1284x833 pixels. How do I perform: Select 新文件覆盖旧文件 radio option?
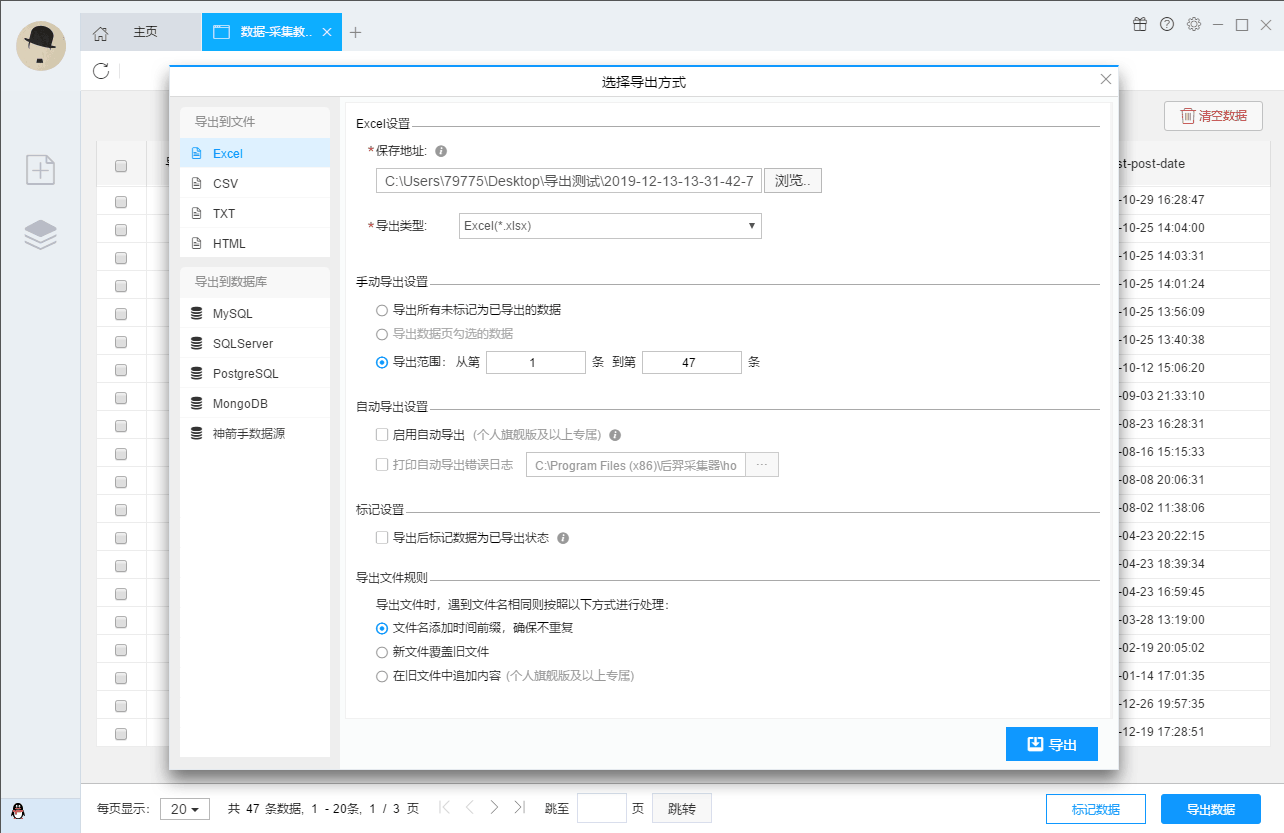point(382,652)
